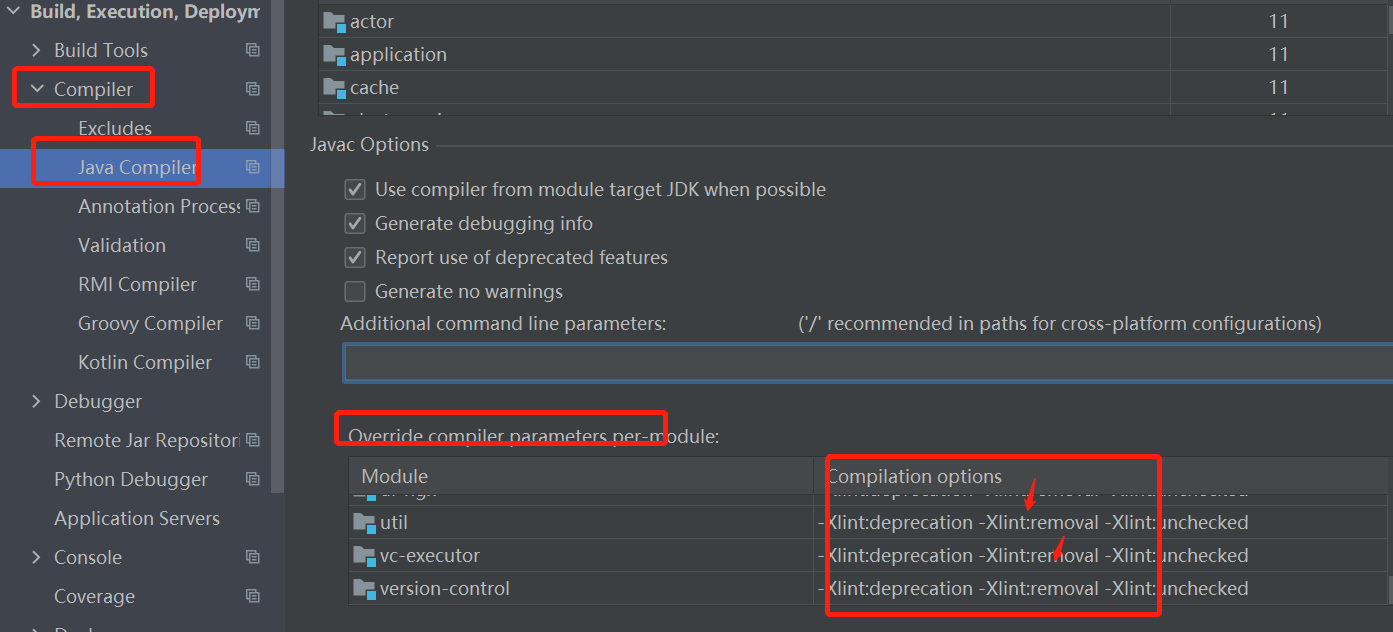Screen dimensions: 1393x632
Task: Click the actor module folder icon
Action: point(334,21)
